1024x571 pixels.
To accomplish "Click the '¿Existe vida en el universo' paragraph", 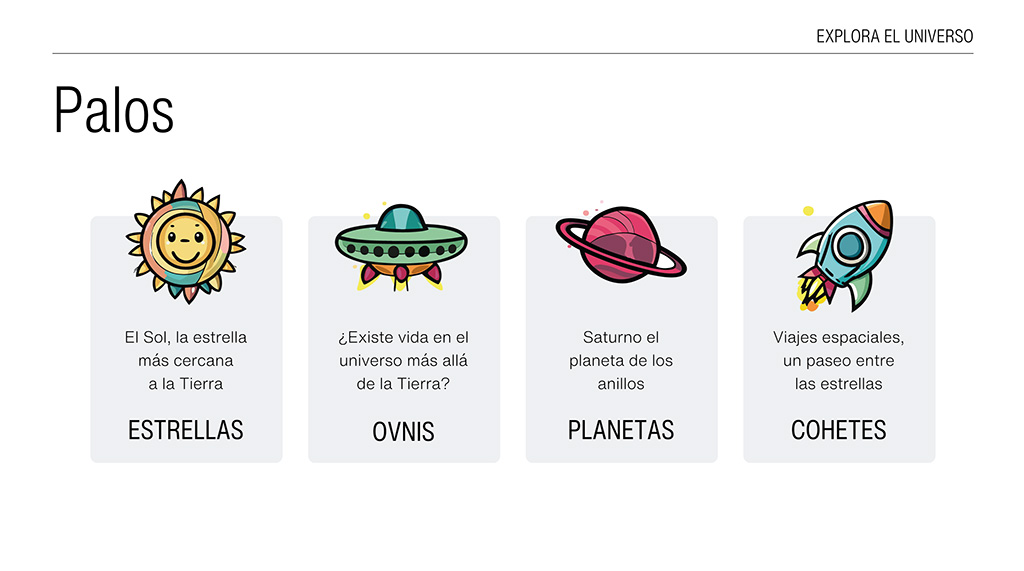I will pos(403,360).
